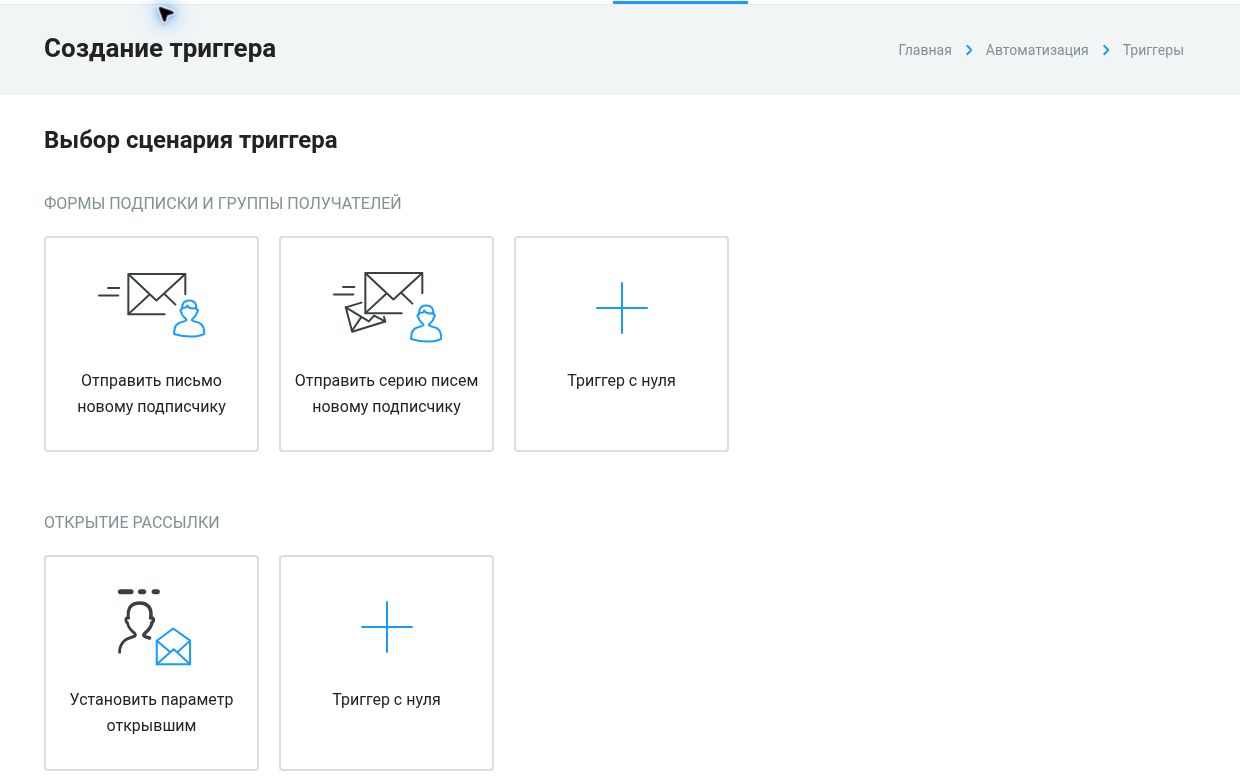Click the chevron between Главная and Автоматизация

pos(969,50)
